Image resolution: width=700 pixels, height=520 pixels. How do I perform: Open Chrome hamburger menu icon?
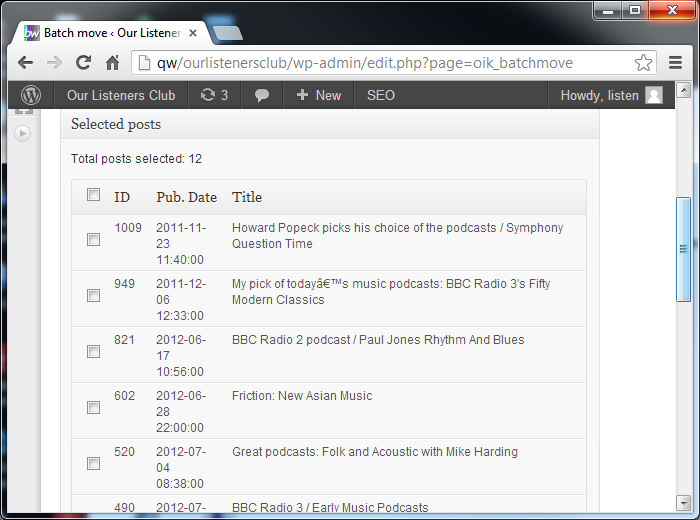pos(676,62)
